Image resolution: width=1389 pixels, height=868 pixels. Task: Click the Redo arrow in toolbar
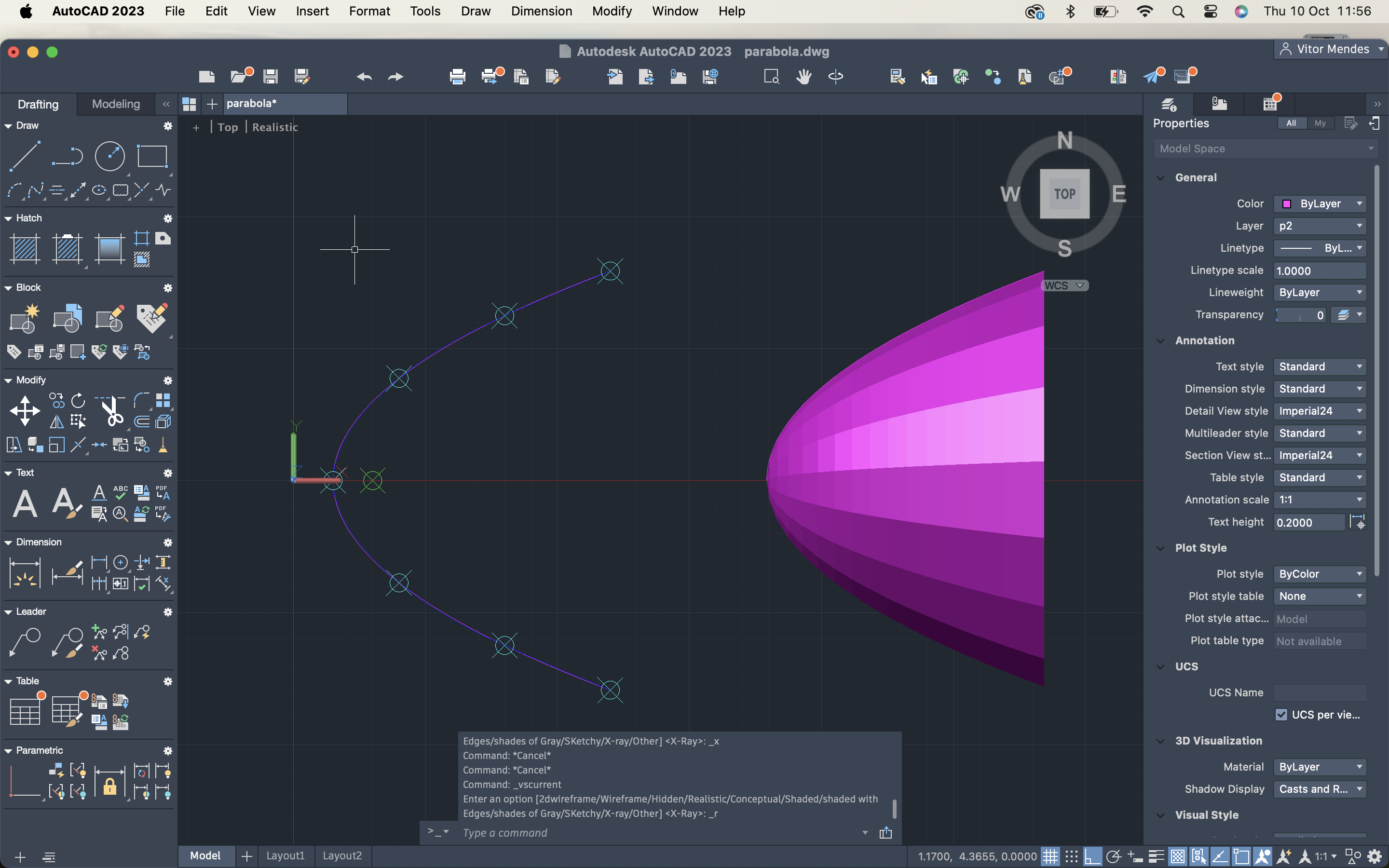tap(396, 76)
